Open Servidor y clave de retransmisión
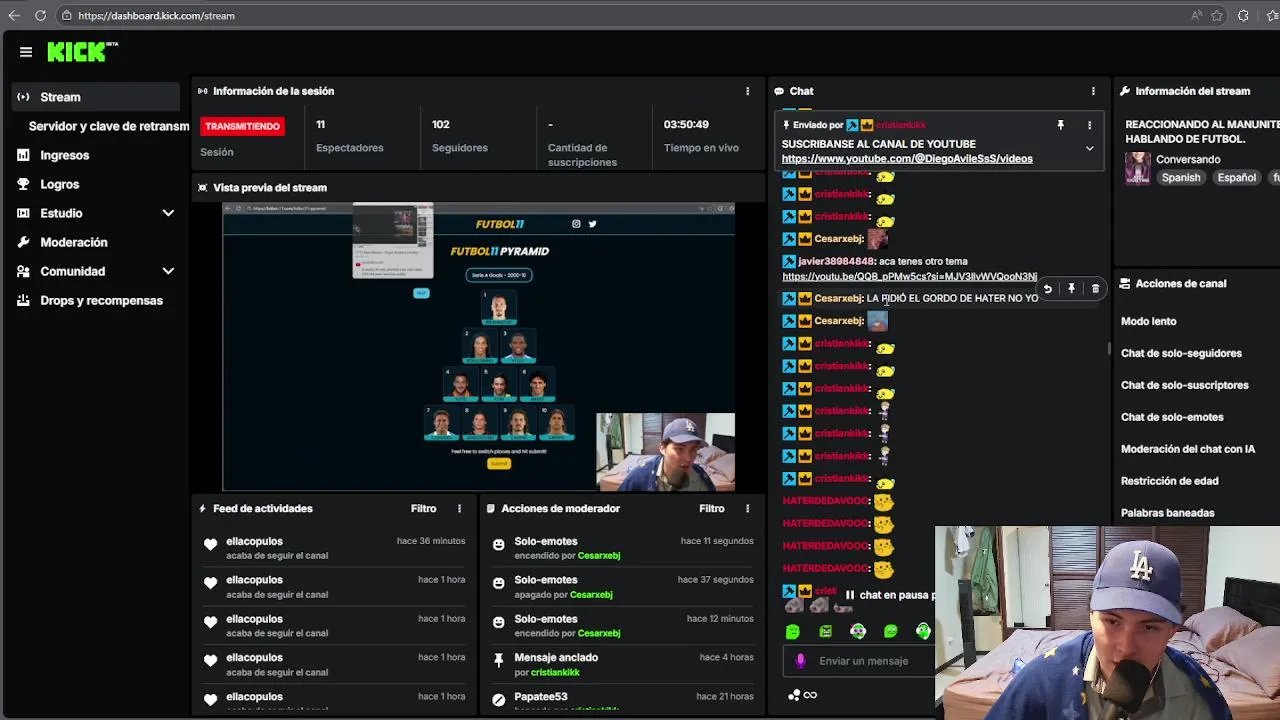Viewport: 1280px width, 720px height. pos(108,126)
